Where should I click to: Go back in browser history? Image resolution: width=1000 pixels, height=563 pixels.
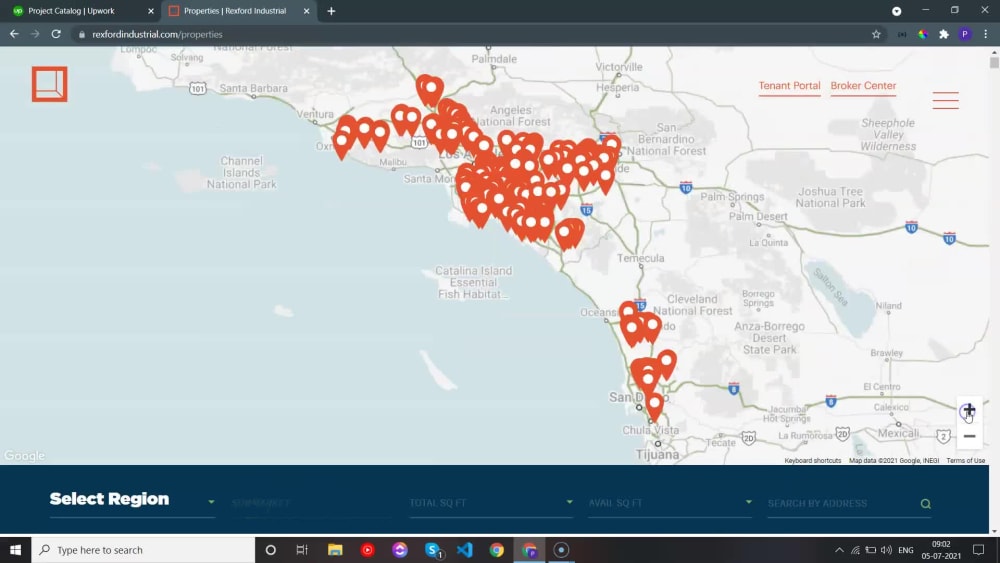pyautogui.click(x=14, y=34)
